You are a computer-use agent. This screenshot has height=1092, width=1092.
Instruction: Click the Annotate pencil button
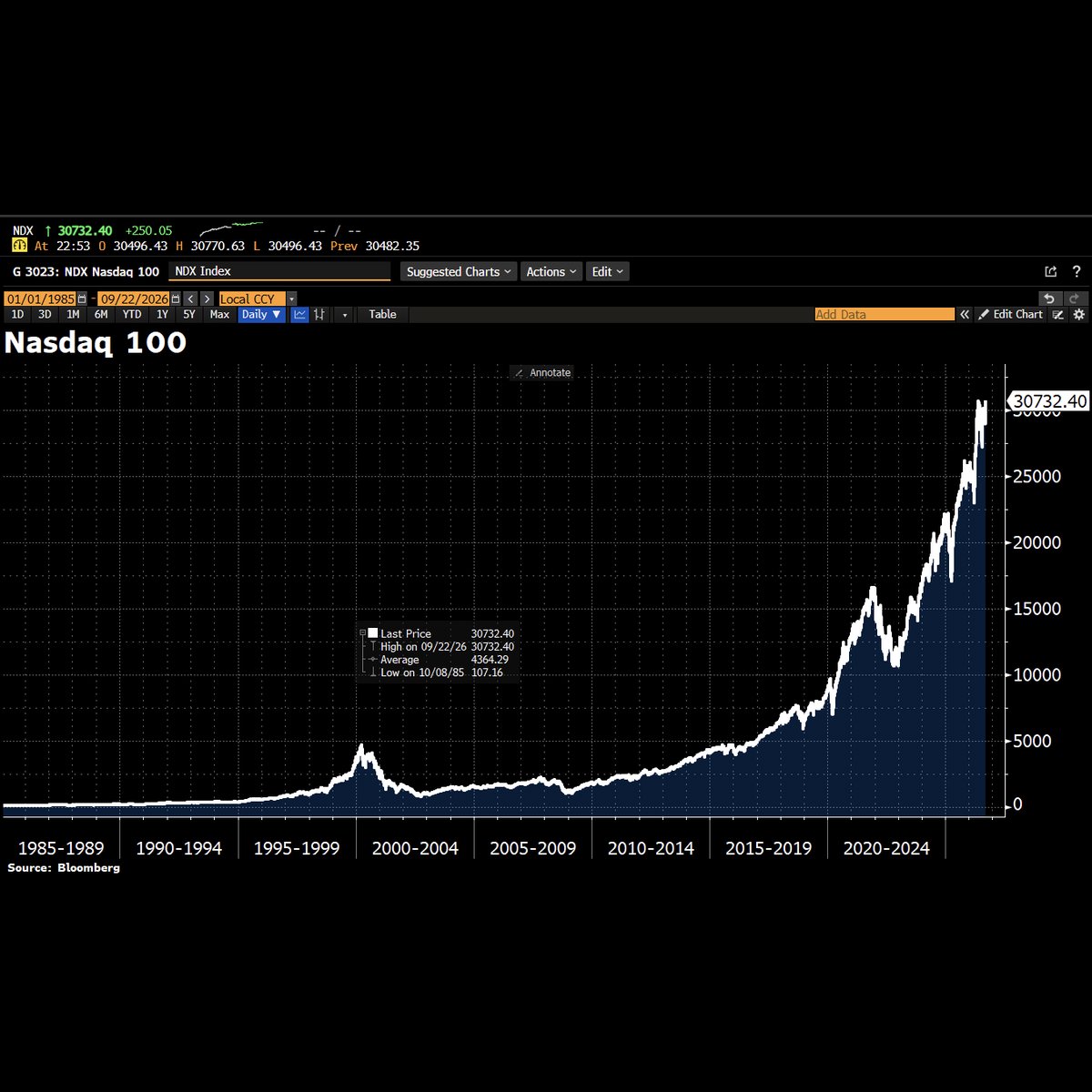tap(541, 372)
